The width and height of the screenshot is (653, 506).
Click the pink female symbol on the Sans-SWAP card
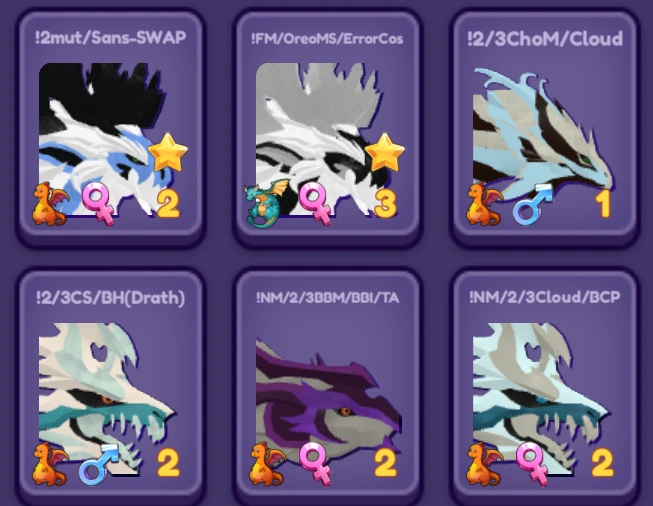[x=101, y=203]
